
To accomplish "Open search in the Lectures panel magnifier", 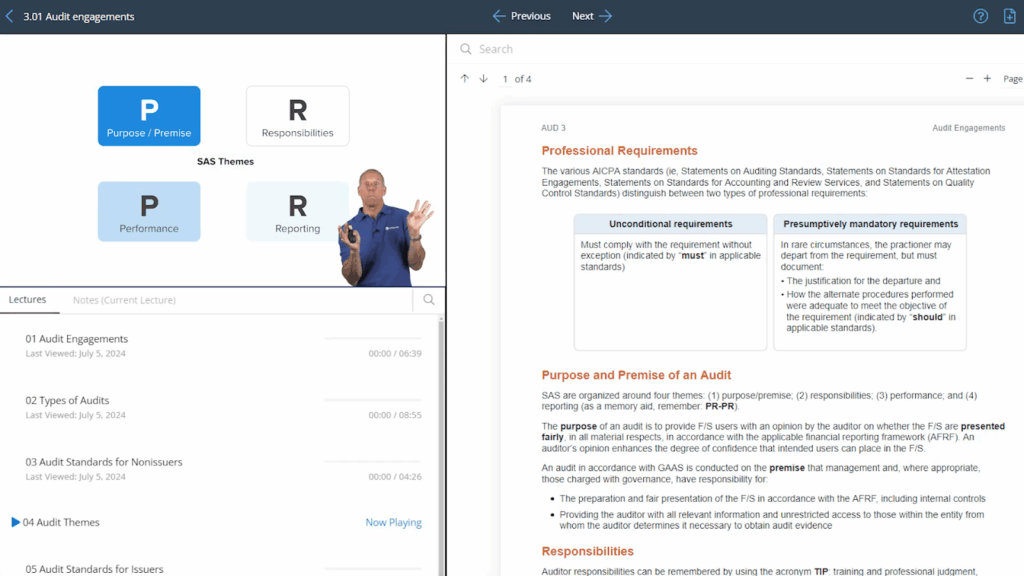I will click(429, 300).
